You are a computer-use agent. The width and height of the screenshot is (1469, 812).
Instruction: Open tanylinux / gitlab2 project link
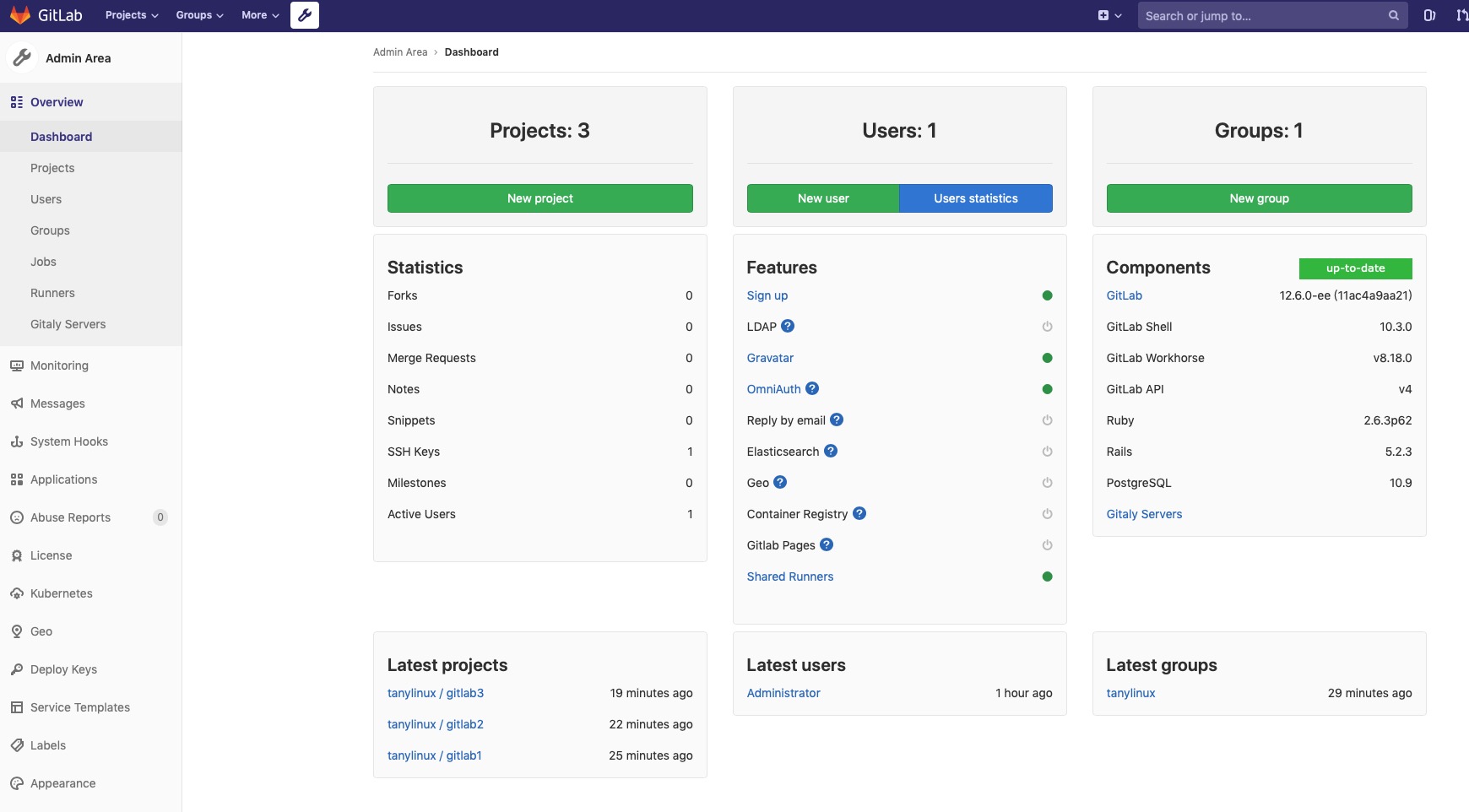(436, 724)
